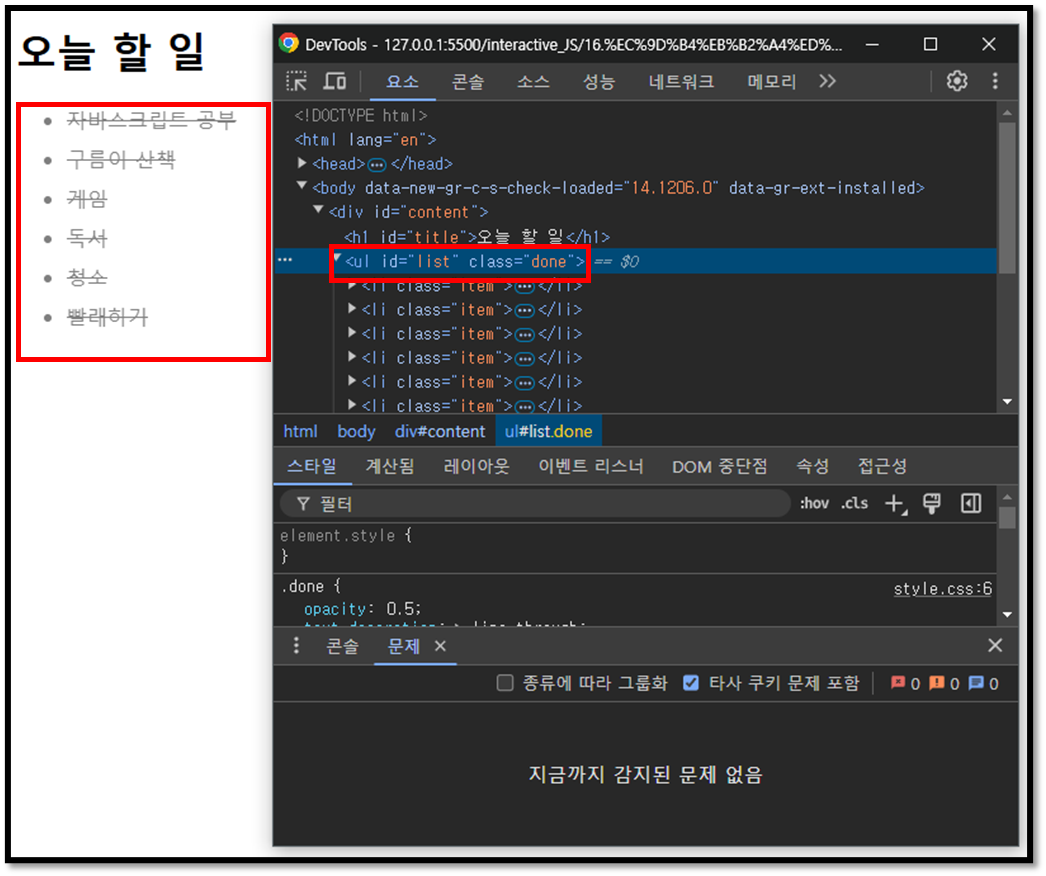Enable 종류에 따라 그룹화 checkbox
The width and height of the screenshot is (1046, 876).
pos(505,683)
